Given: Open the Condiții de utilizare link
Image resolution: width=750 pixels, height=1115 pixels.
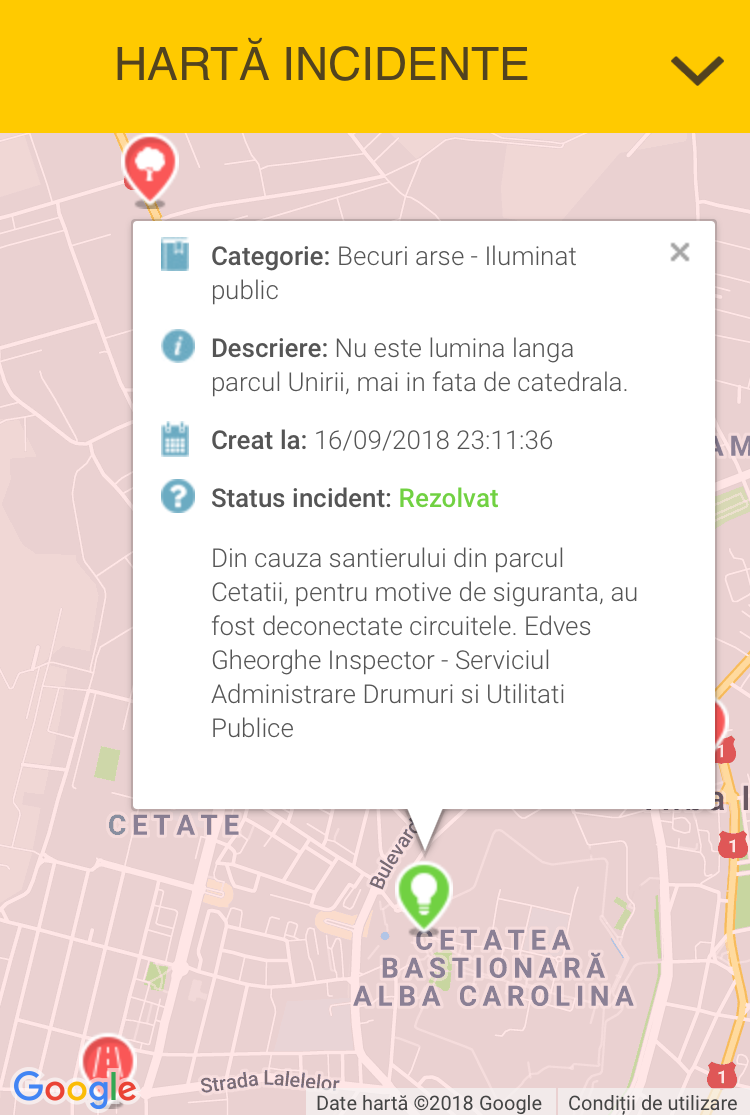Looking at the screenshot, I should (x=652, y=1103).
